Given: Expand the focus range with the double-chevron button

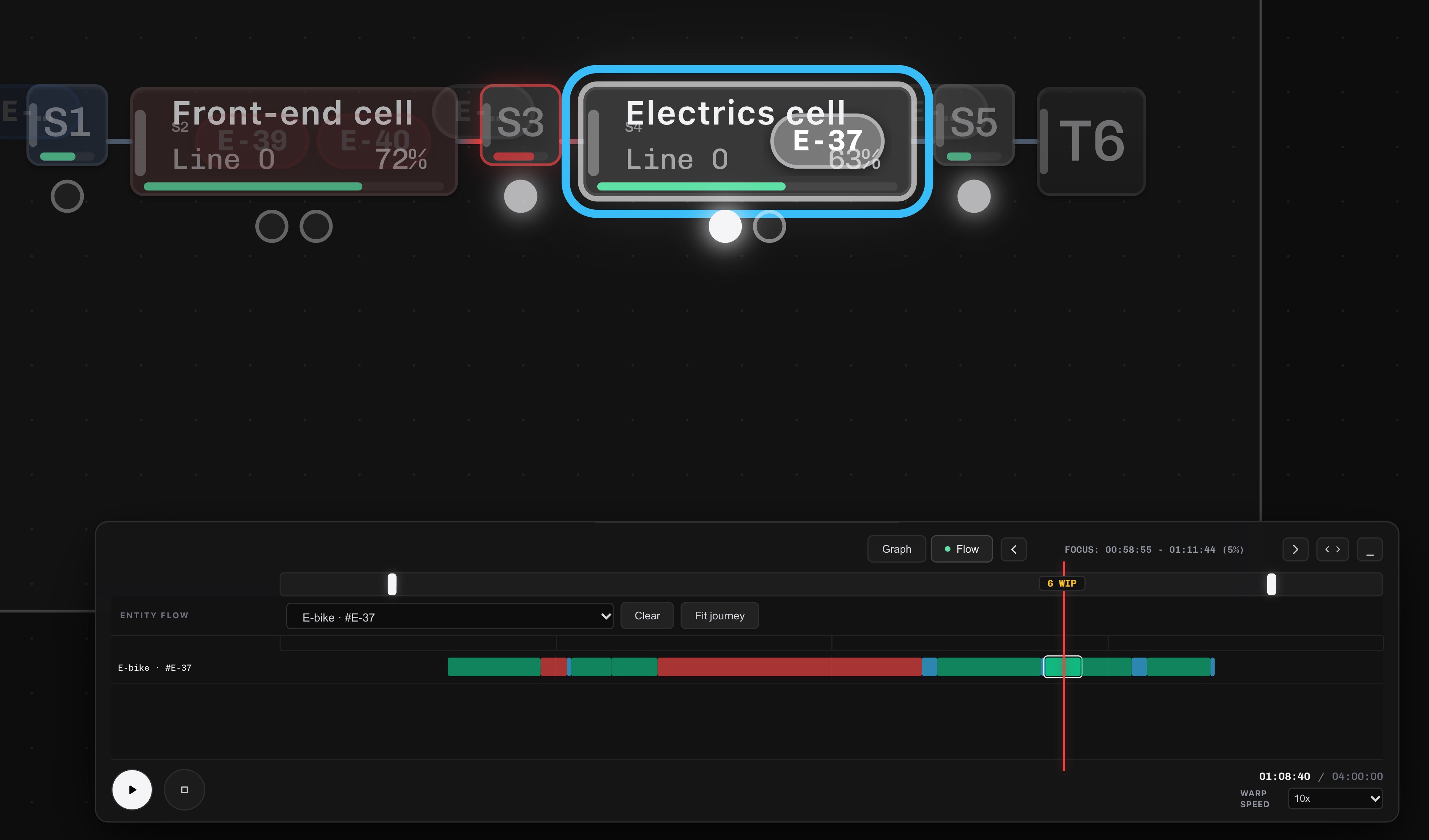Looking at the screenshot, I should (1332, 549).
